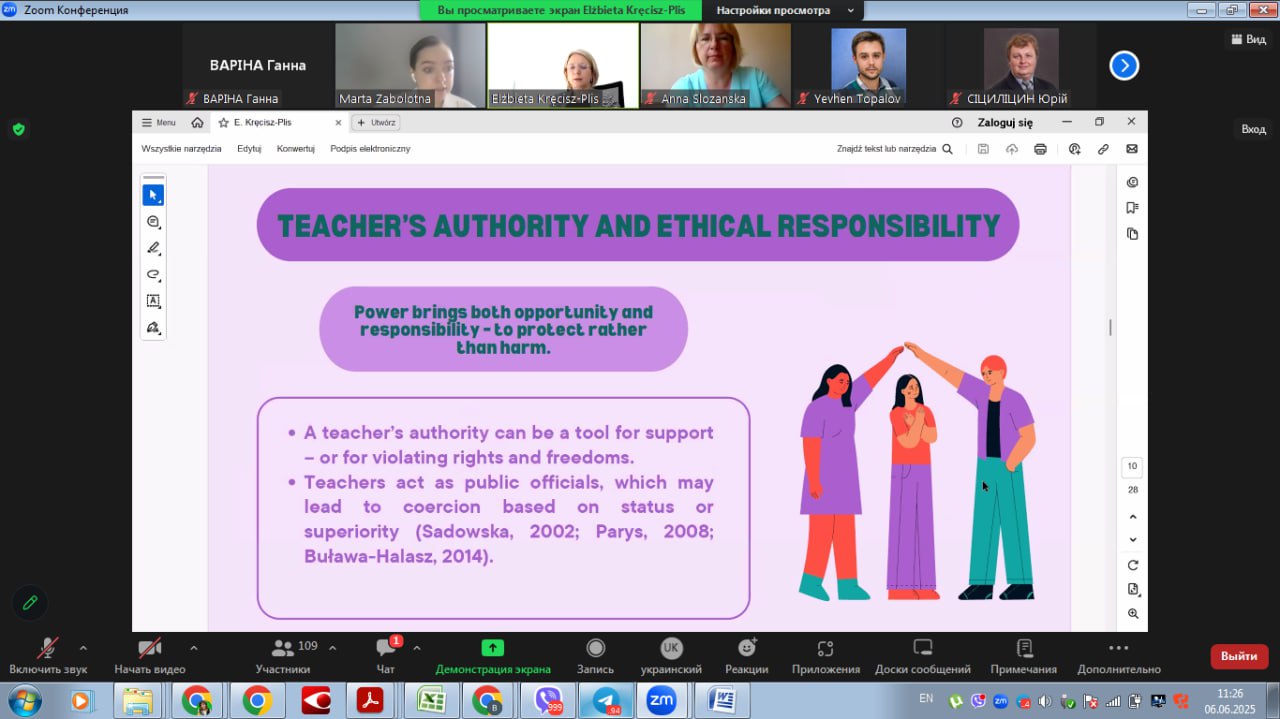Expand participants options arrow next to 109
Screen dimensions: 1280x719
(x=333, y=647)
